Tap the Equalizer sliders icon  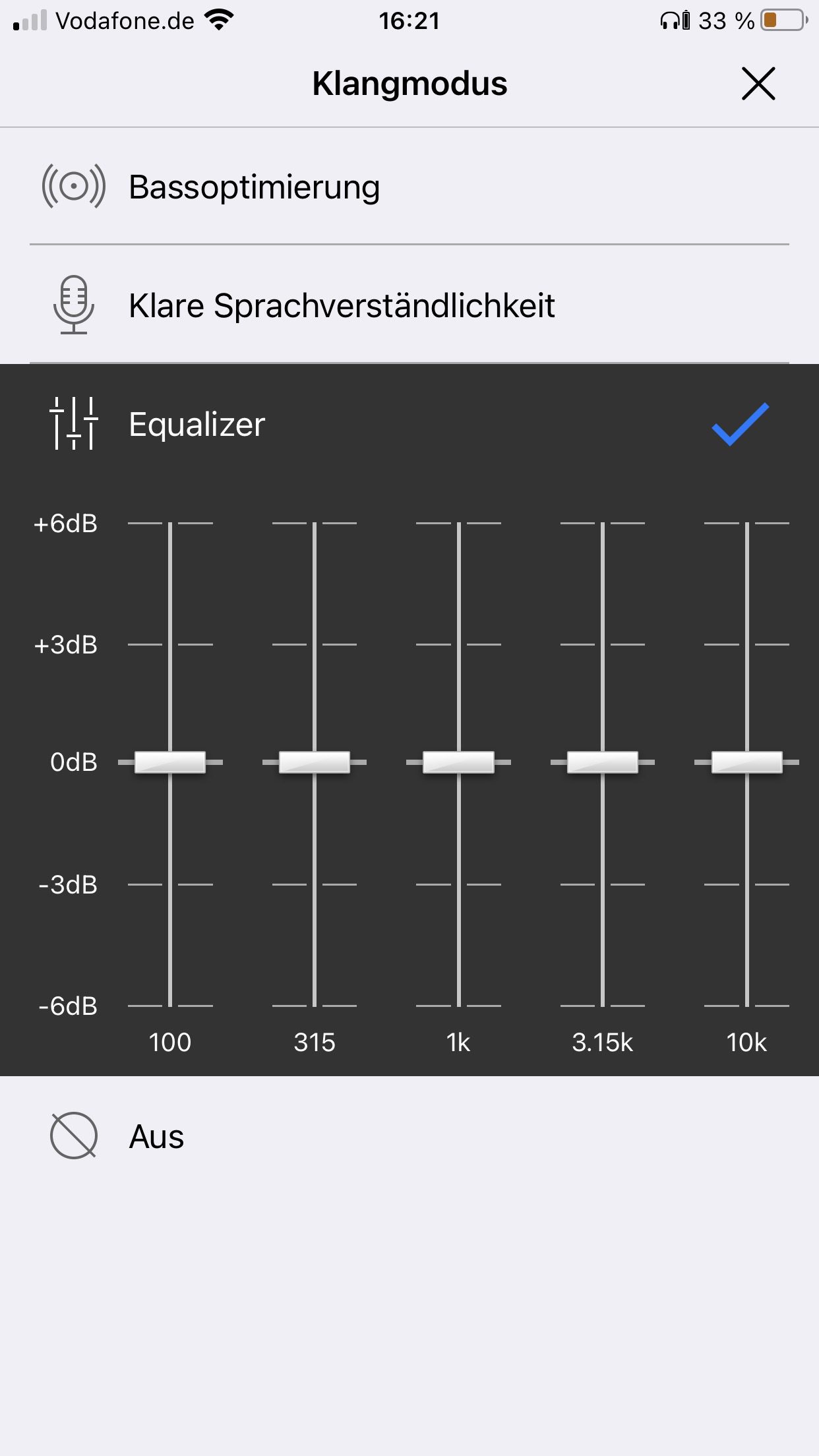click(x=73, y=423)
